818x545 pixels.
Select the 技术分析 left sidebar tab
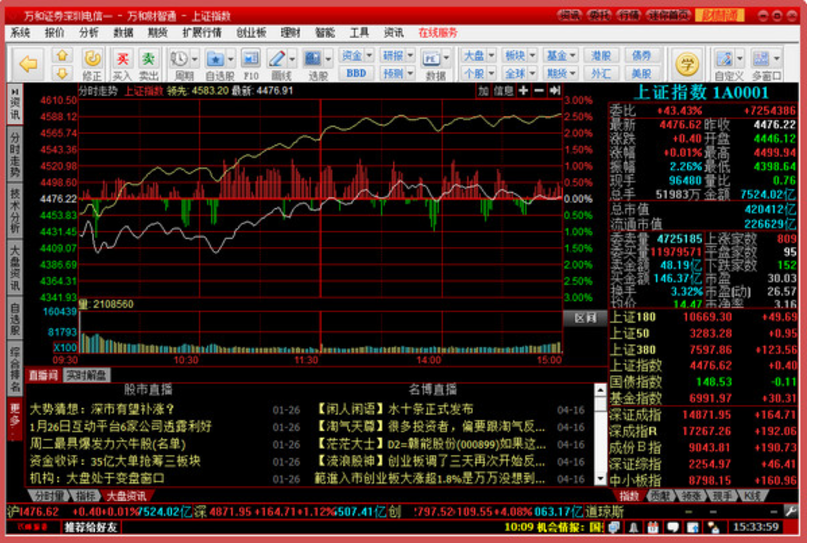tap(15, 207)
